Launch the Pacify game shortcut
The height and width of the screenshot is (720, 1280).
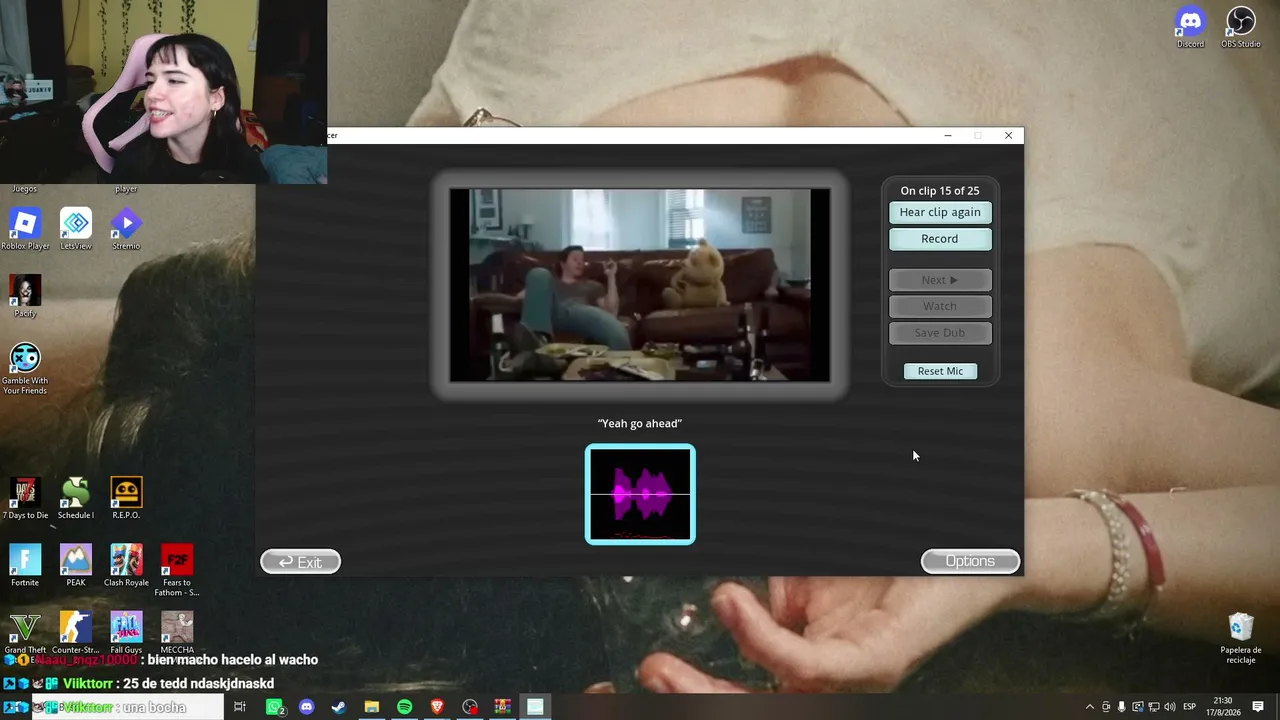[x=25, y=296]
